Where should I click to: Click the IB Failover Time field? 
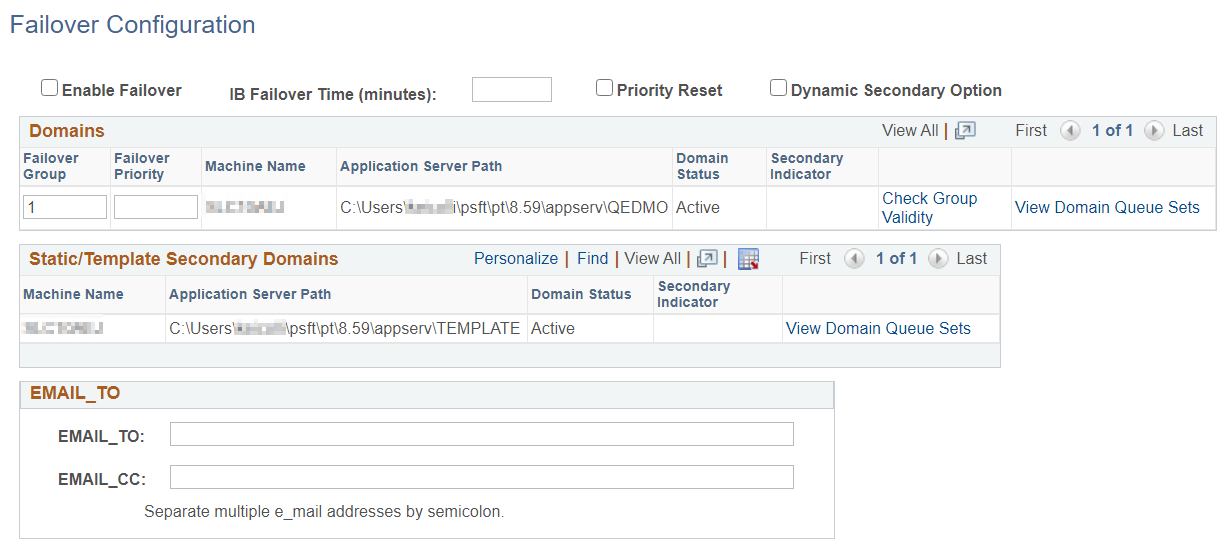[511, 90]
